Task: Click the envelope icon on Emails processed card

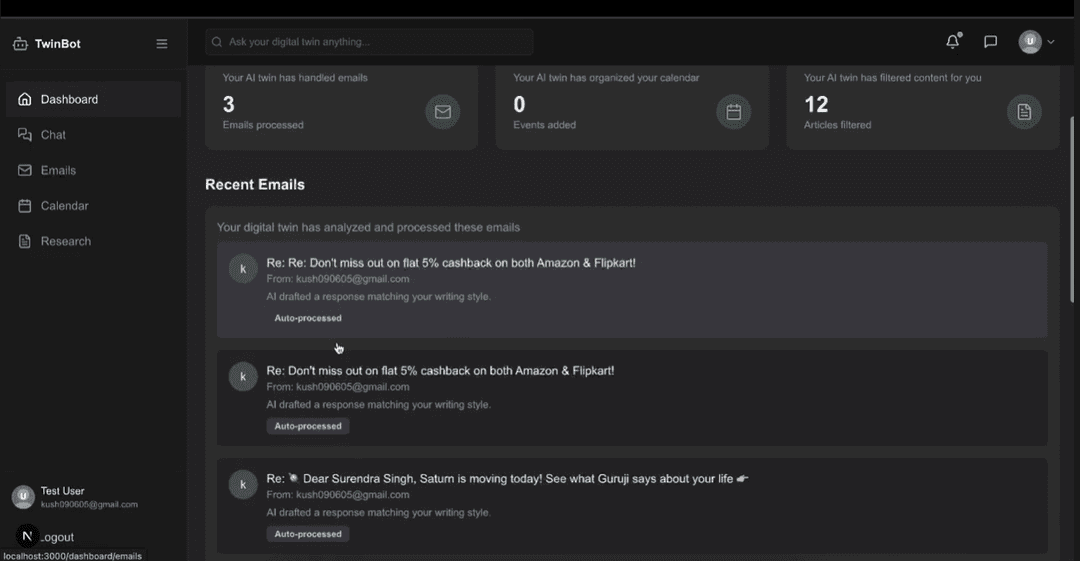Action: coord(442,112)
